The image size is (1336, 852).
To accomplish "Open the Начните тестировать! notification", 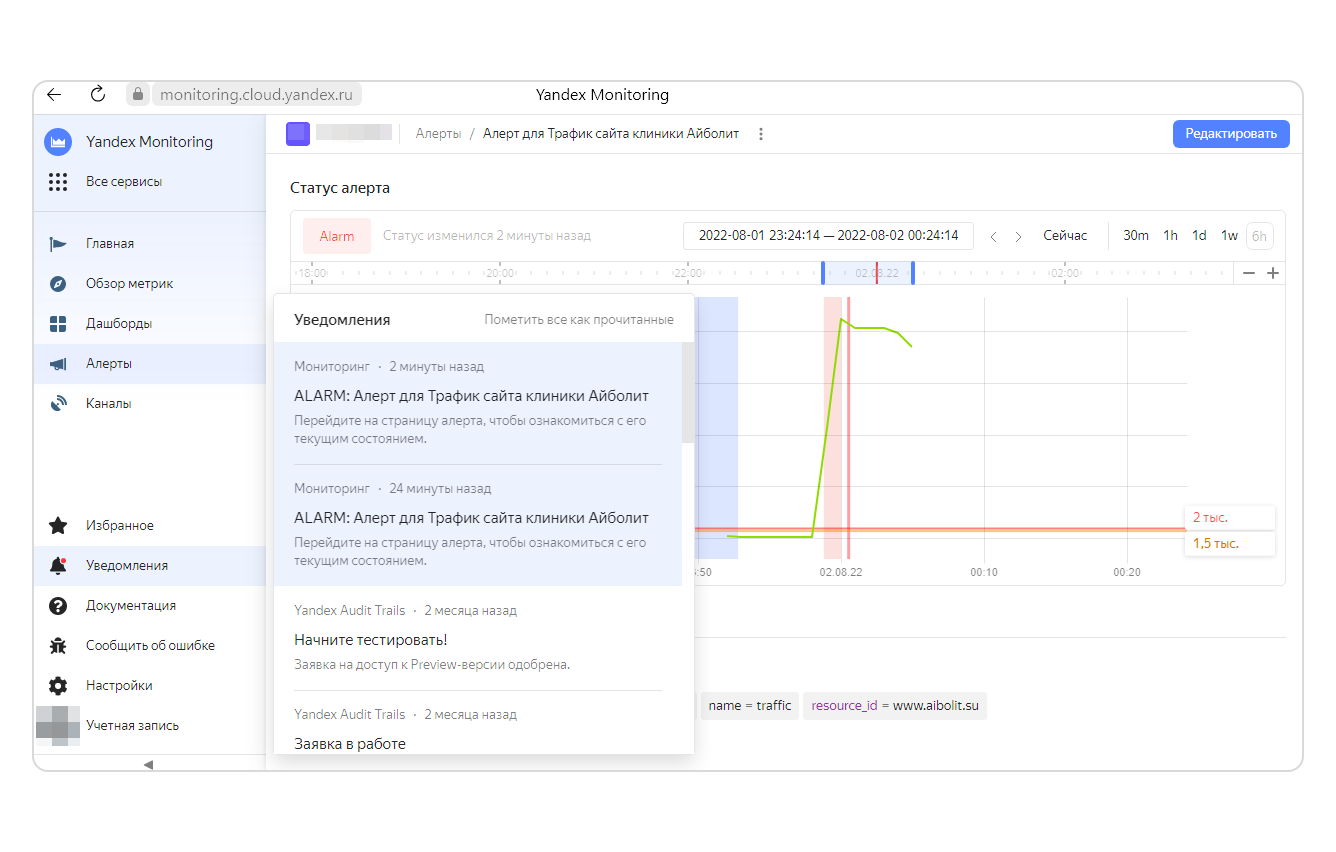I will point(478,638).
